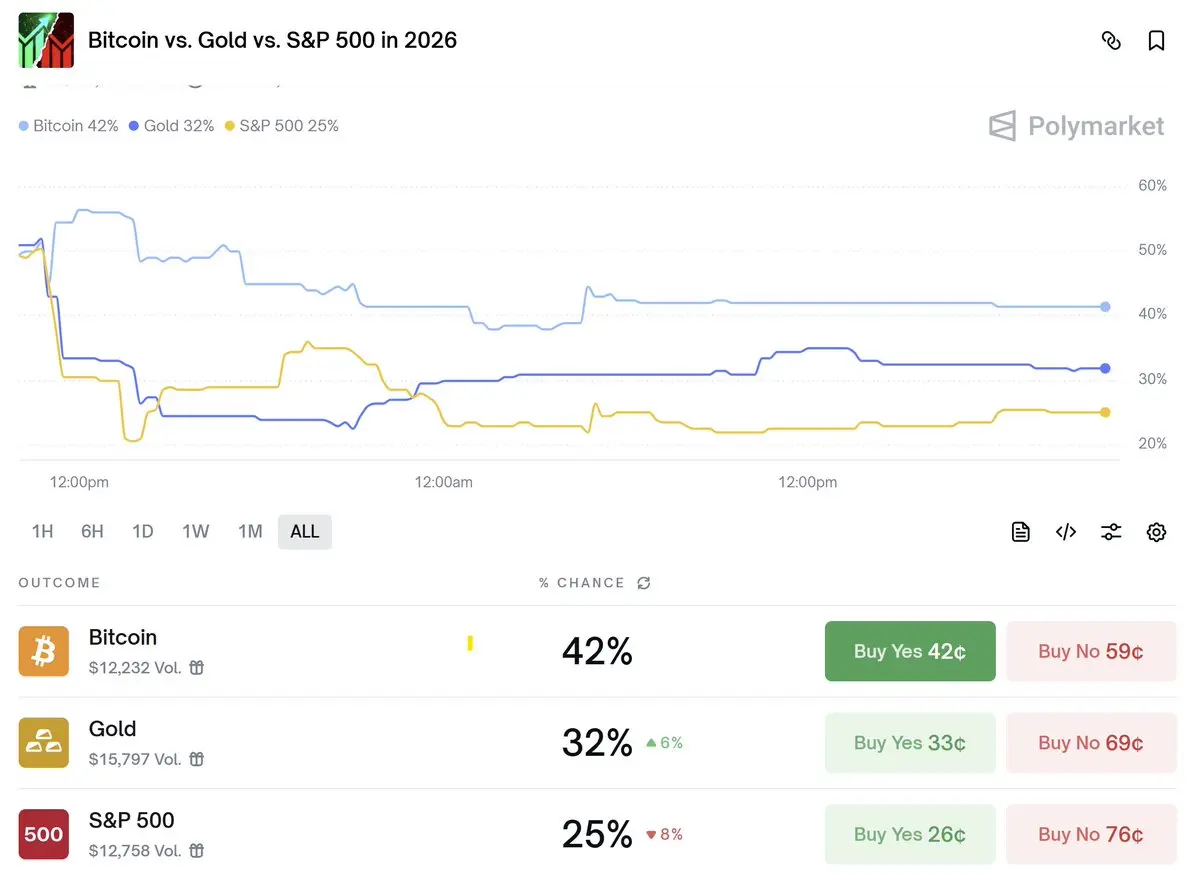This screenshot has width=1199, height=875.
Task: Buy No on Gold at 69¢
Action: pos(1091,743)
